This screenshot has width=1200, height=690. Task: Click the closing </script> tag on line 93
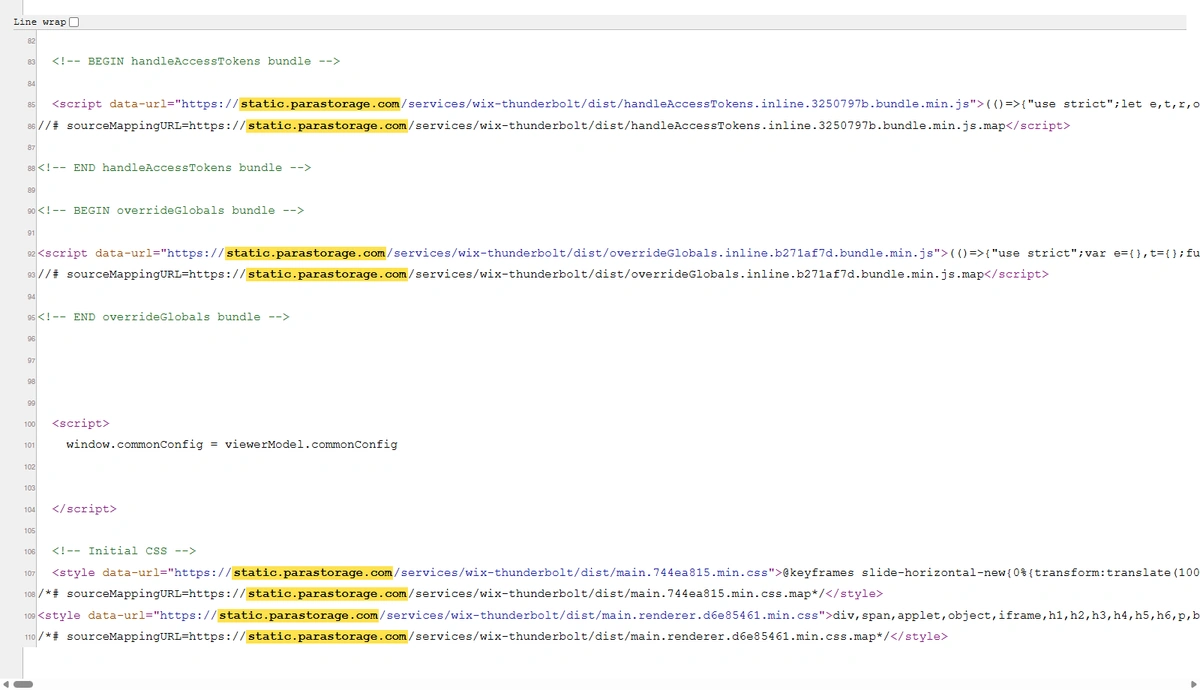tap(1016, 274)
